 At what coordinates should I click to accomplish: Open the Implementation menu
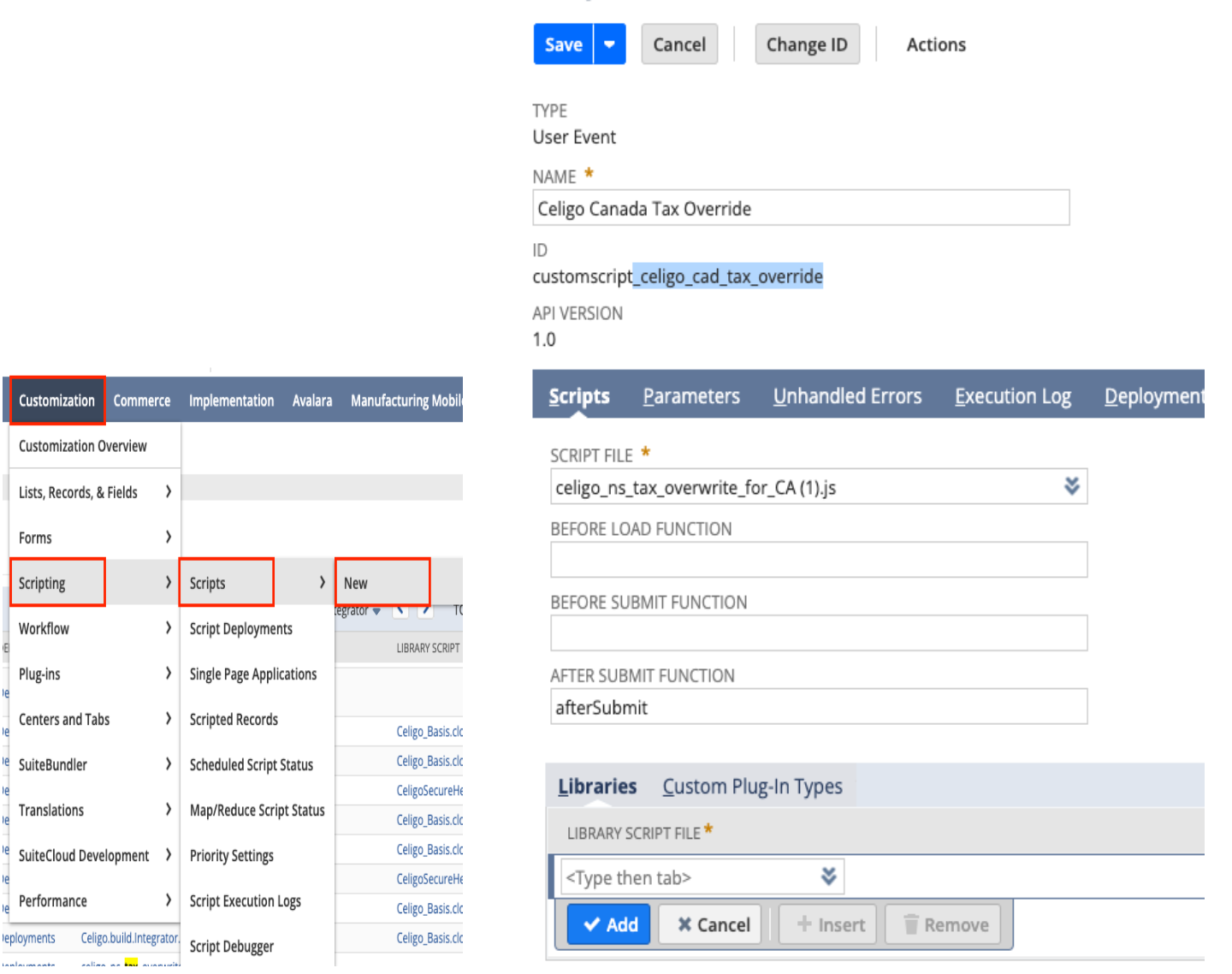click(x=231, y=401)
